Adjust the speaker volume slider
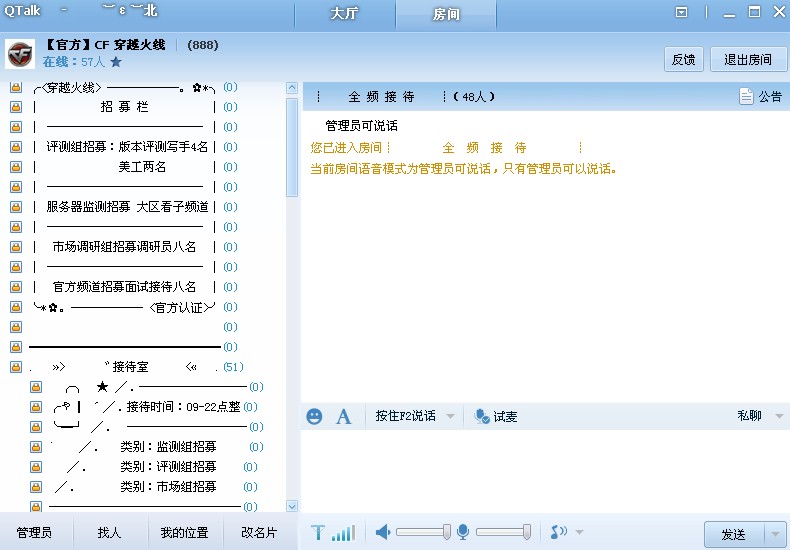This screenshot has width=790, height=550. (x=423, y=532)
